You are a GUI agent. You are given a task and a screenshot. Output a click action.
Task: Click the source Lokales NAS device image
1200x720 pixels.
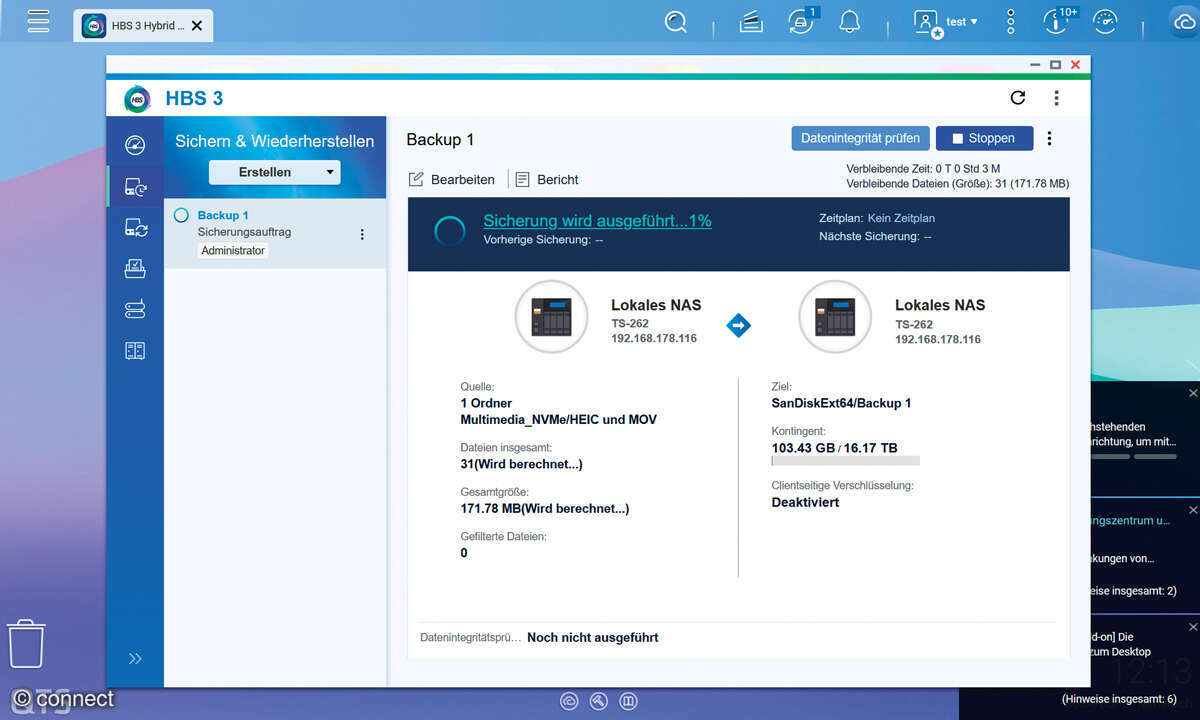click(x=551, y=317)
